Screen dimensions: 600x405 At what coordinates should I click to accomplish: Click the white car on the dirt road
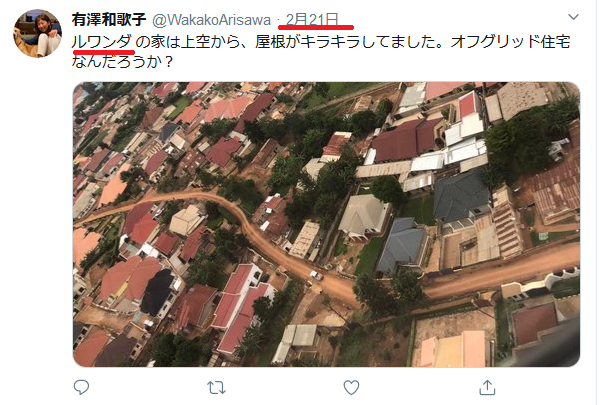tap(317, 275)
